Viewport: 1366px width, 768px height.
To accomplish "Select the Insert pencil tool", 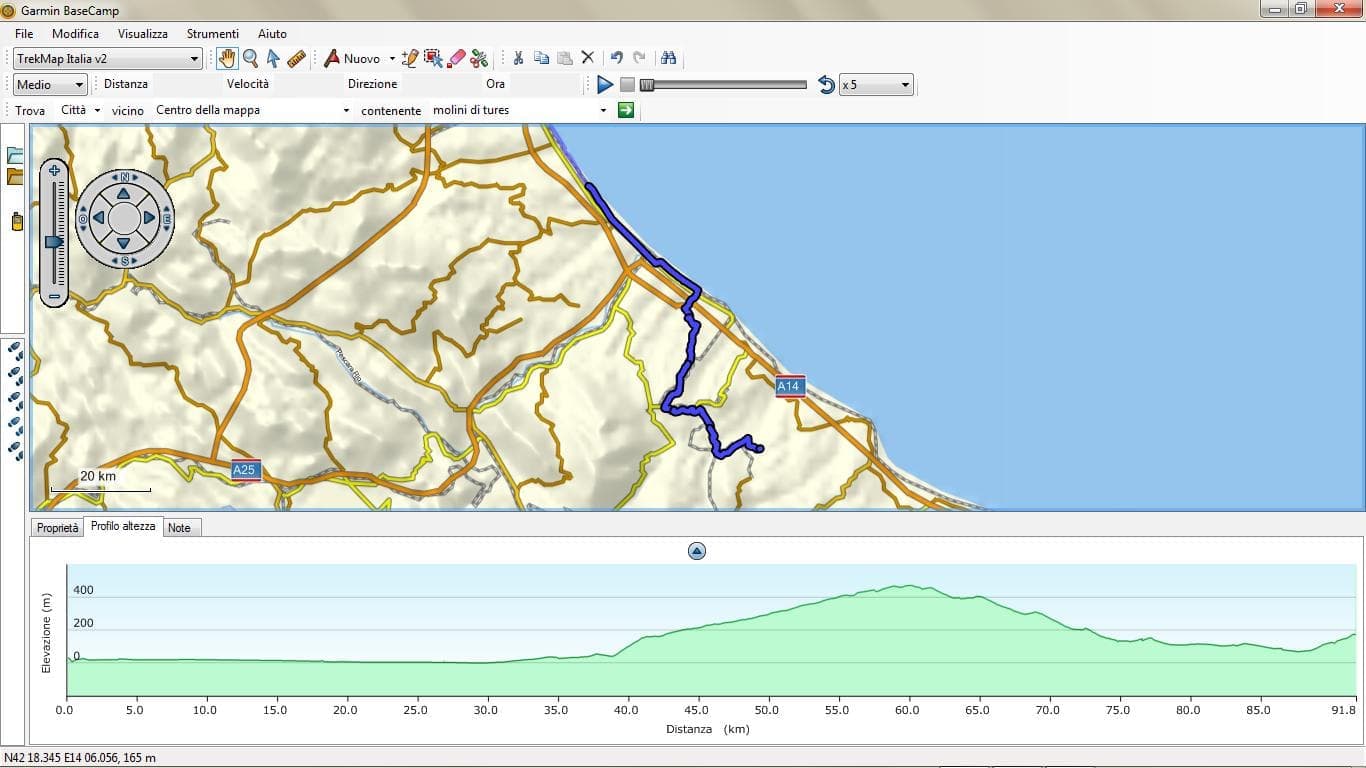I will pos(410,58).
